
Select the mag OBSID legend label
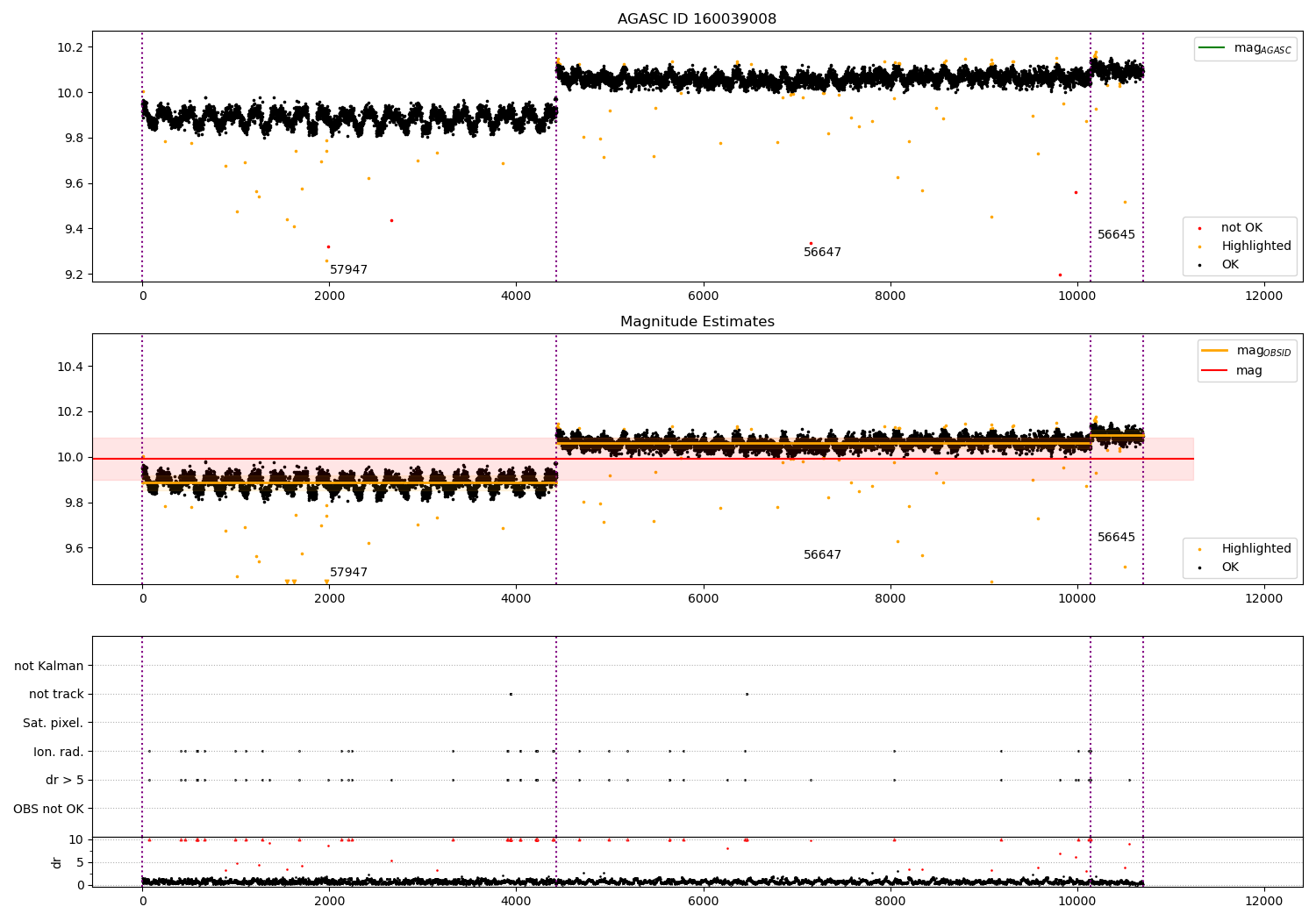click(1263, 351)
